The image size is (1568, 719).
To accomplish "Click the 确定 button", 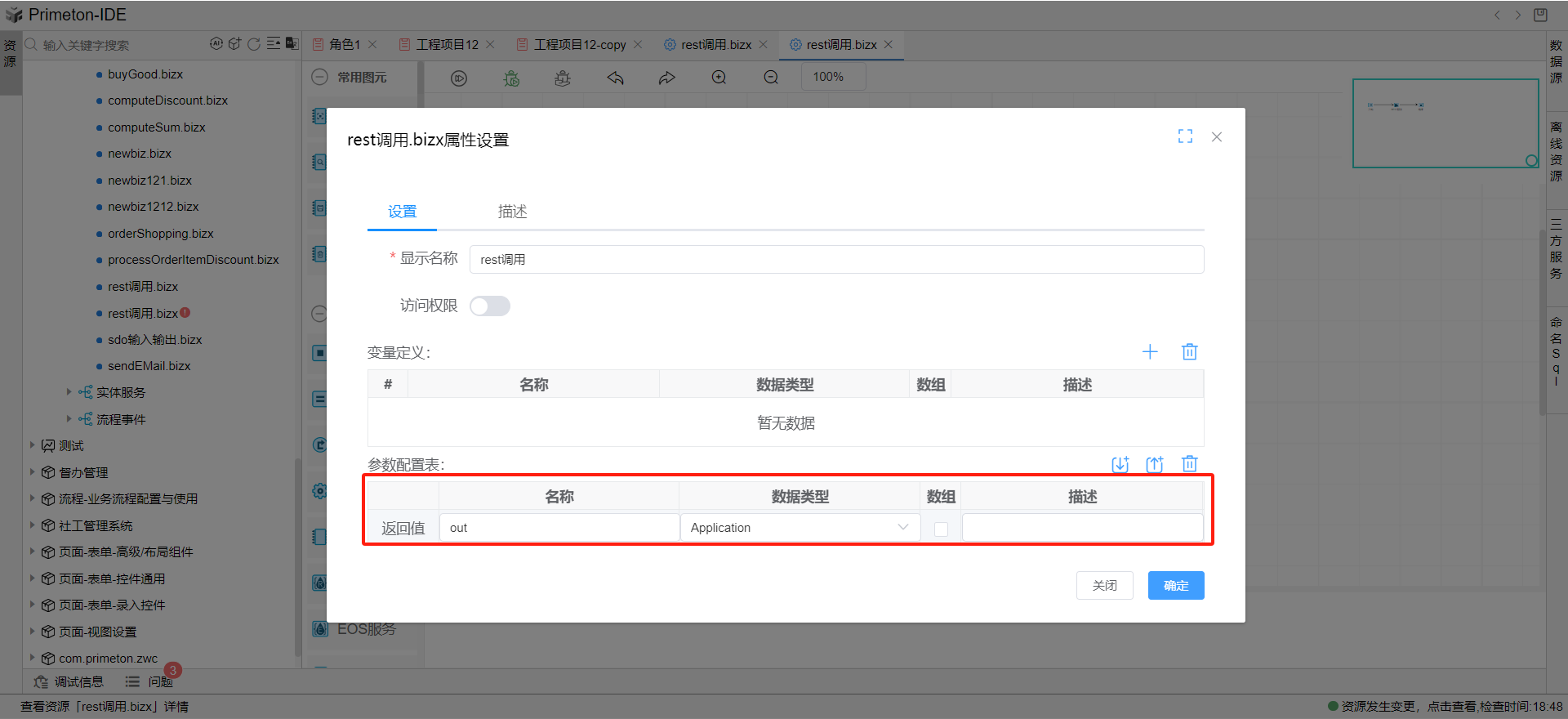I will (x=1176, y=585).
